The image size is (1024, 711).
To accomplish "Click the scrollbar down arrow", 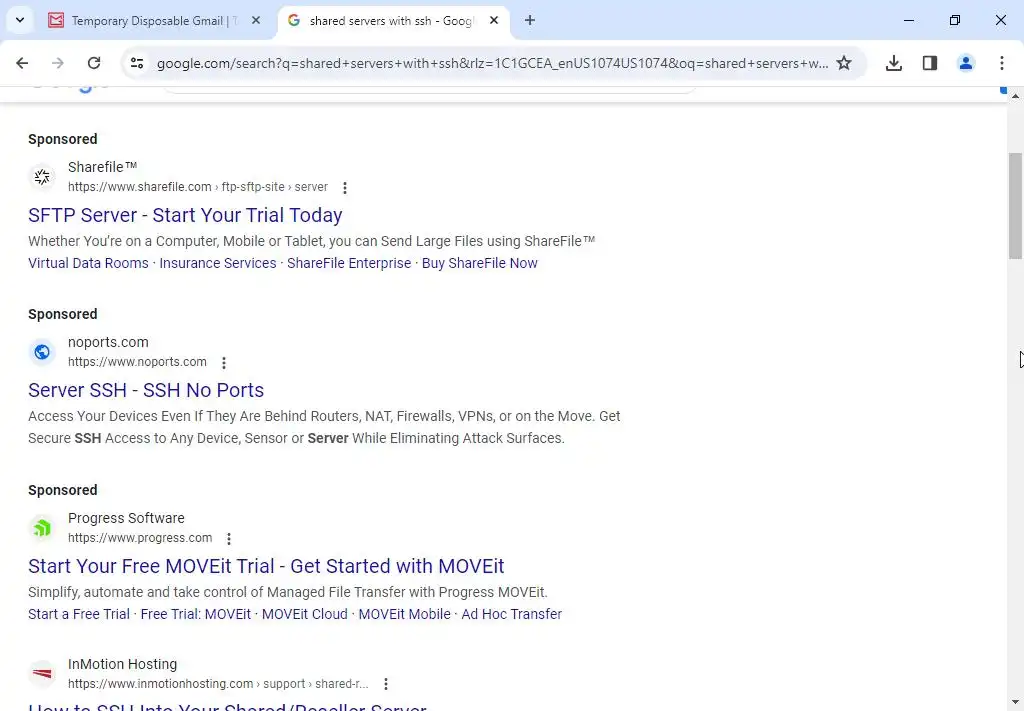I will [x=1015, y=703].
